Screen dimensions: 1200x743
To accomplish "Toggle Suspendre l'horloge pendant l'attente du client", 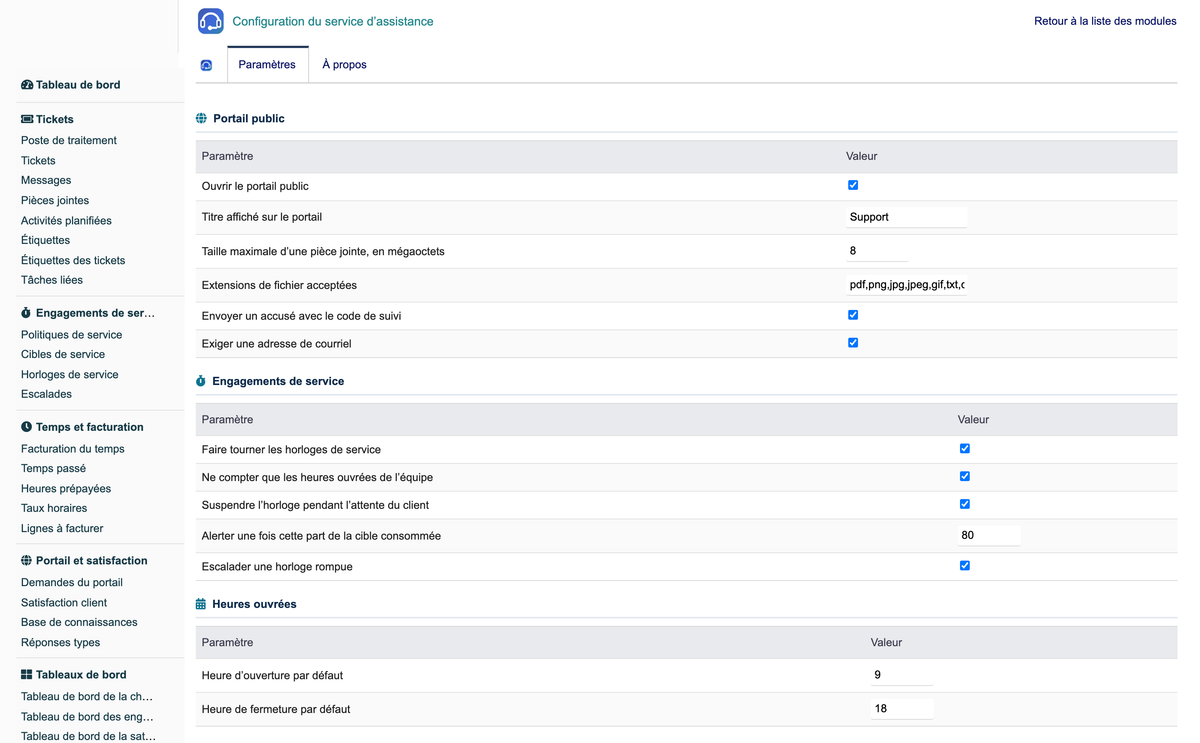I will 965,505.
